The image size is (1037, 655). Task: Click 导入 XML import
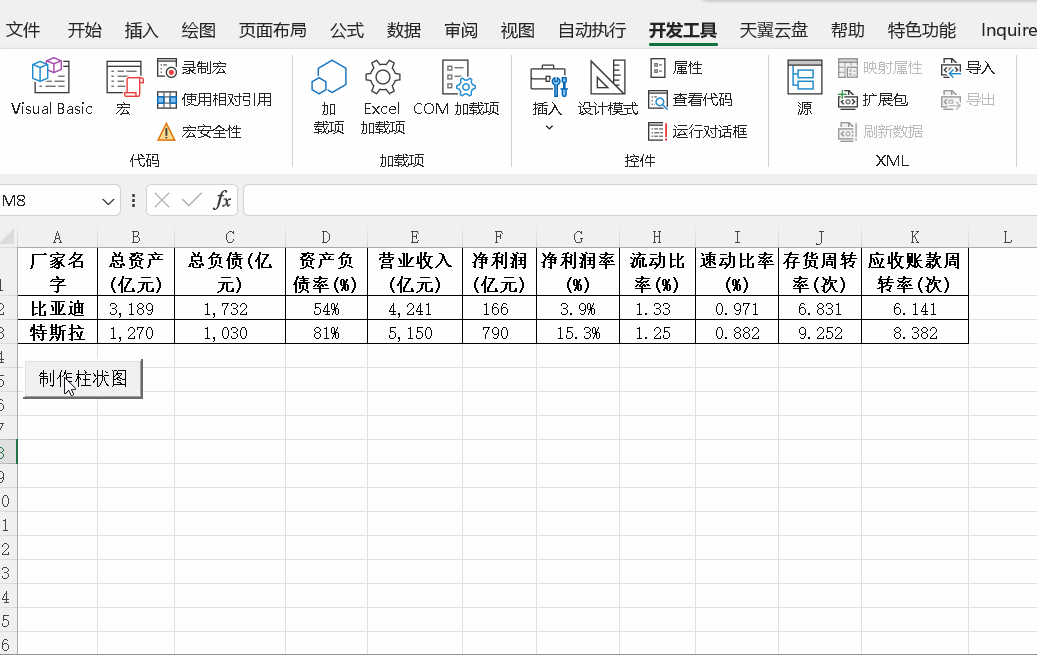968,67
